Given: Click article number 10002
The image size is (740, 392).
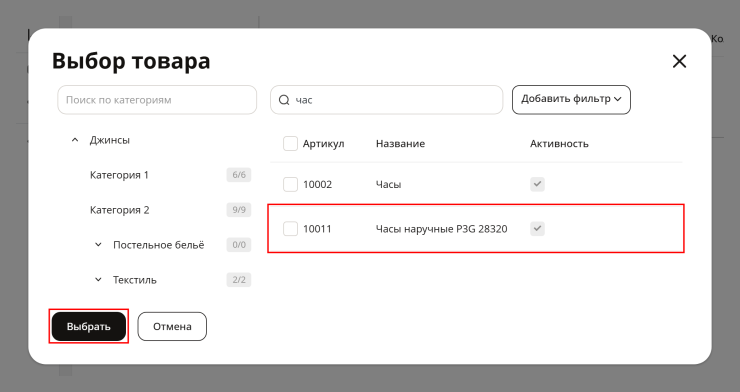Looking at the screenshot, I should (317, 184).
